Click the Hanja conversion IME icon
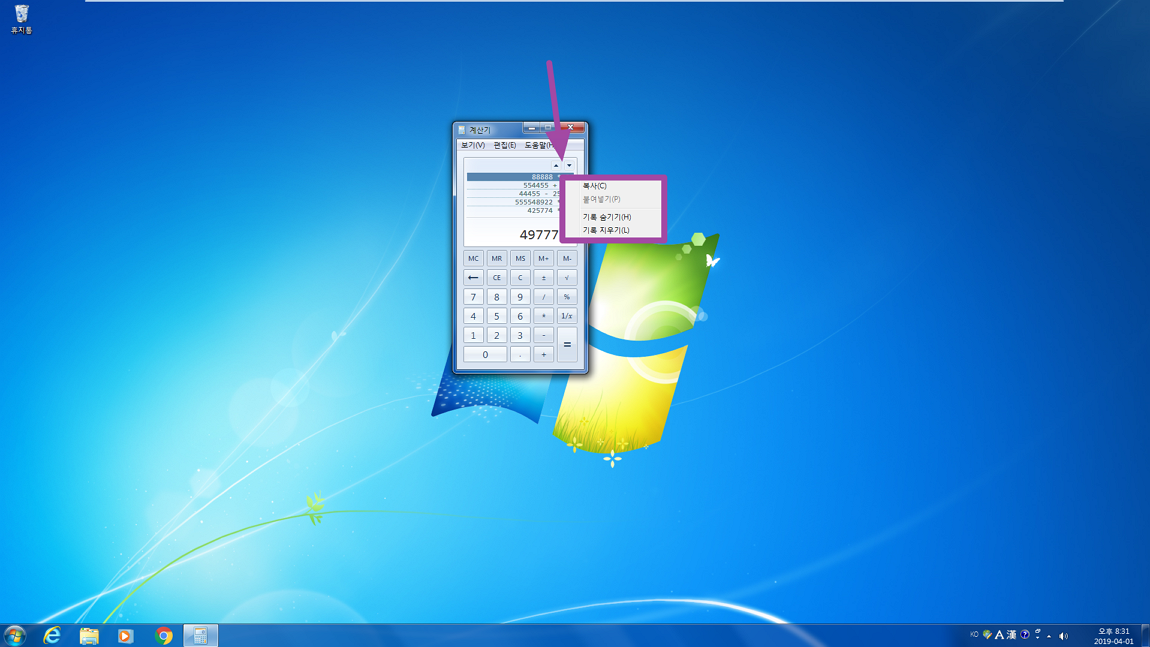The height and width of the screenshot is (647, 1150). (x=1011, y=635)
